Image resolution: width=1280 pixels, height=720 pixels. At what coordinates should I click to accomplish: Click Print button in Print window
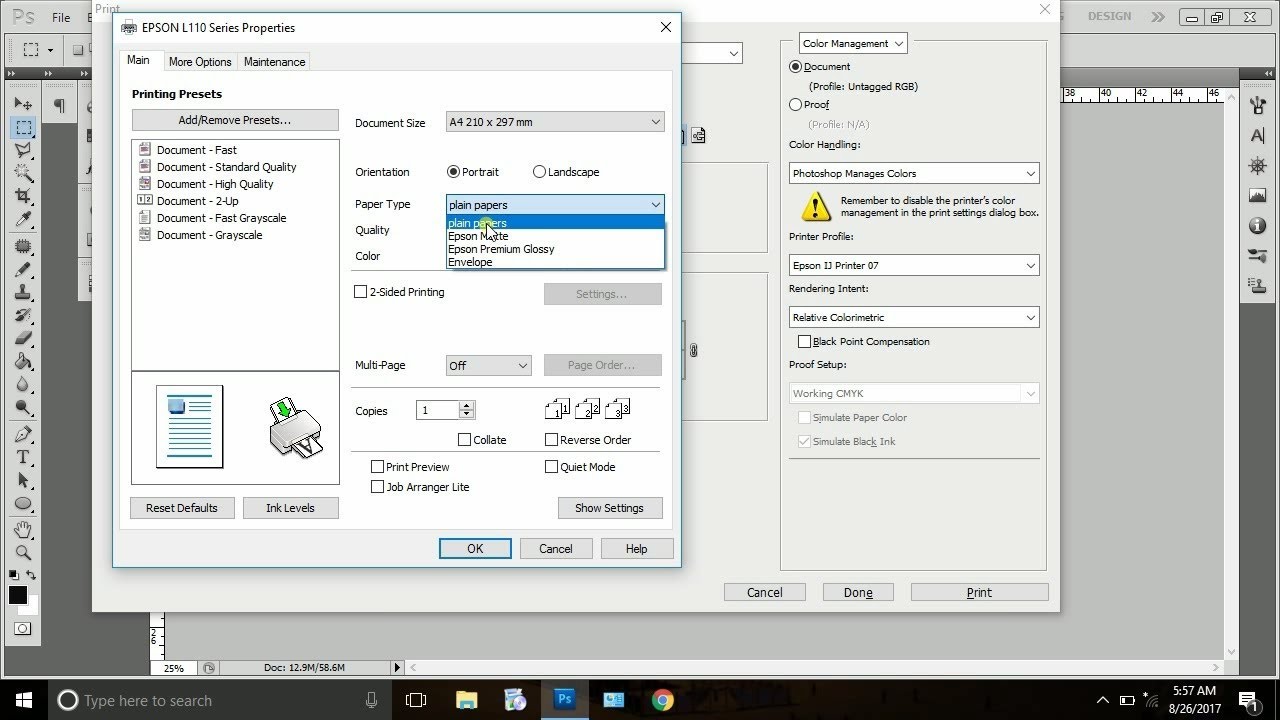(x=979, y=592)
